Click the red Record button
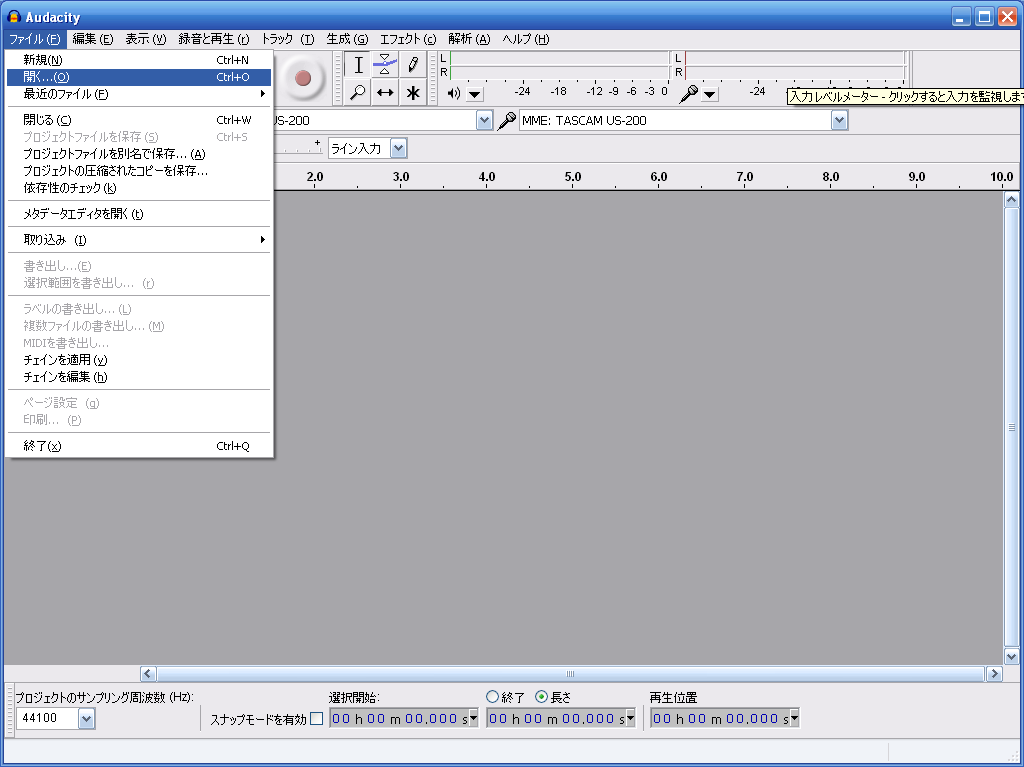1024x767 pixels. [x=302, y=78]
